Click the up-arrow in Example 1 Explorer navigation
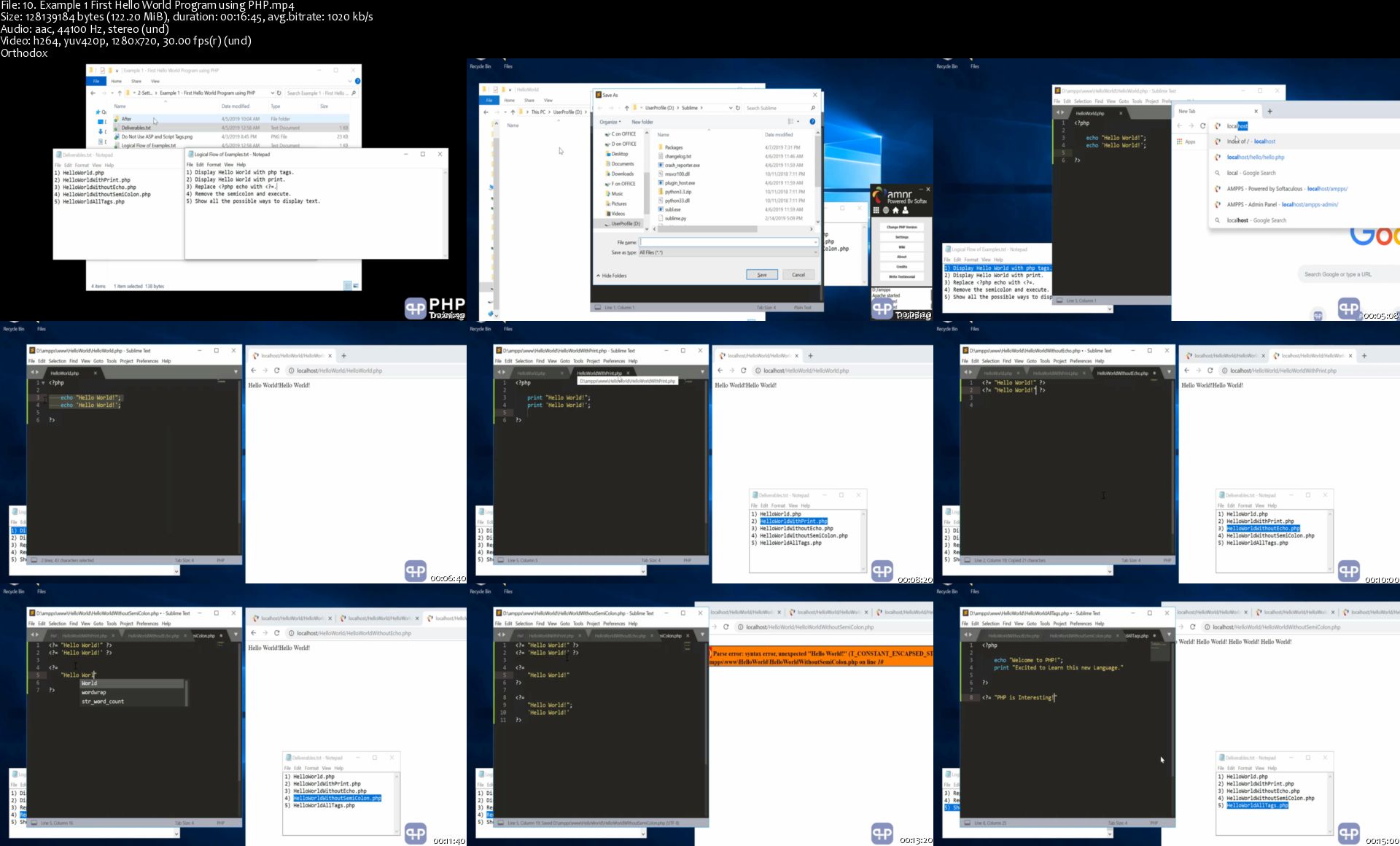The image size is (1400, 846). pyautogui.click(x=120, y=93)
